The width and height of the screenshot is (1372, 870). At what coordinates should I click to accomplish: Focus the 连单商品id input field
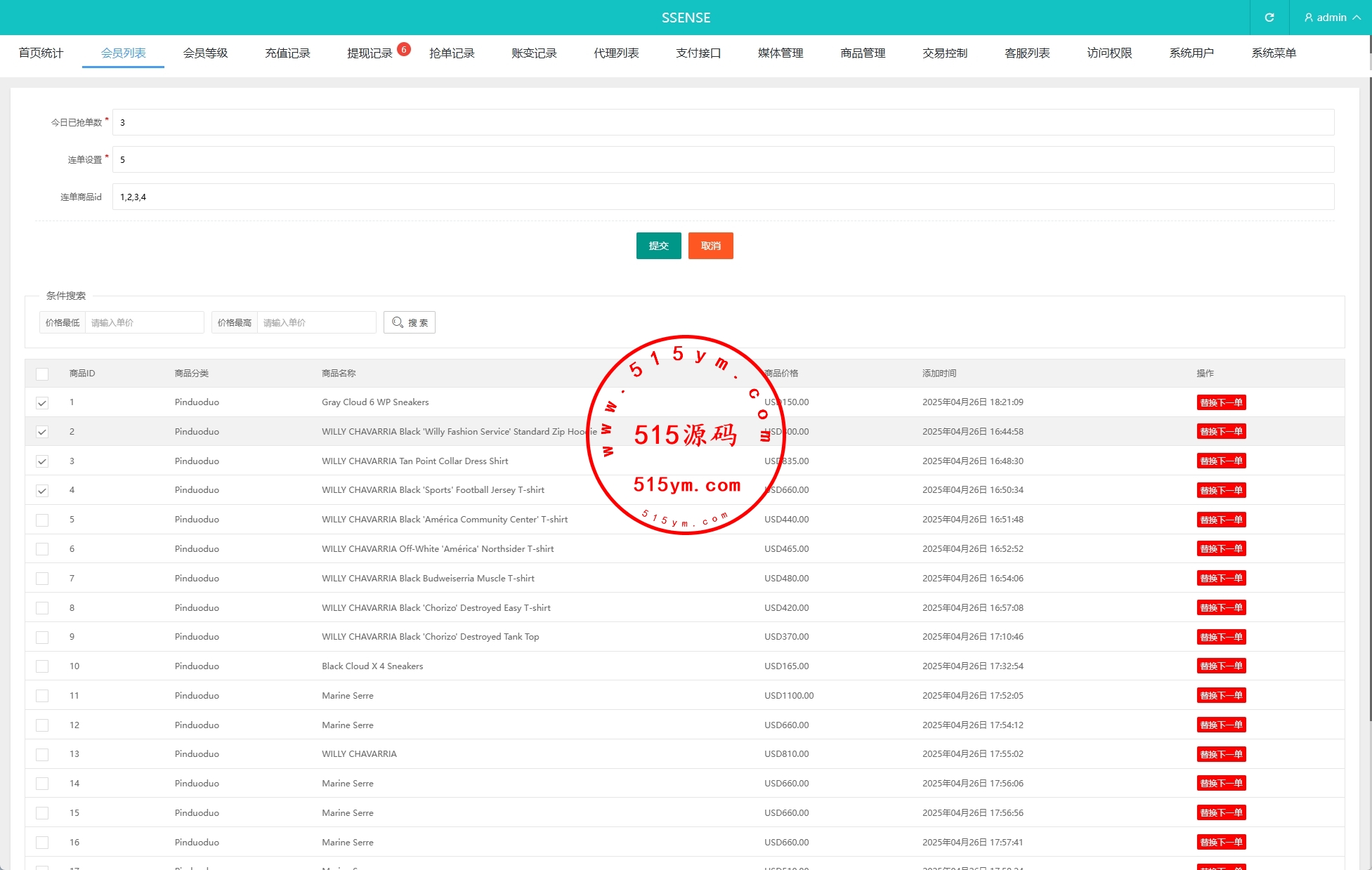[x=723, y=197]
